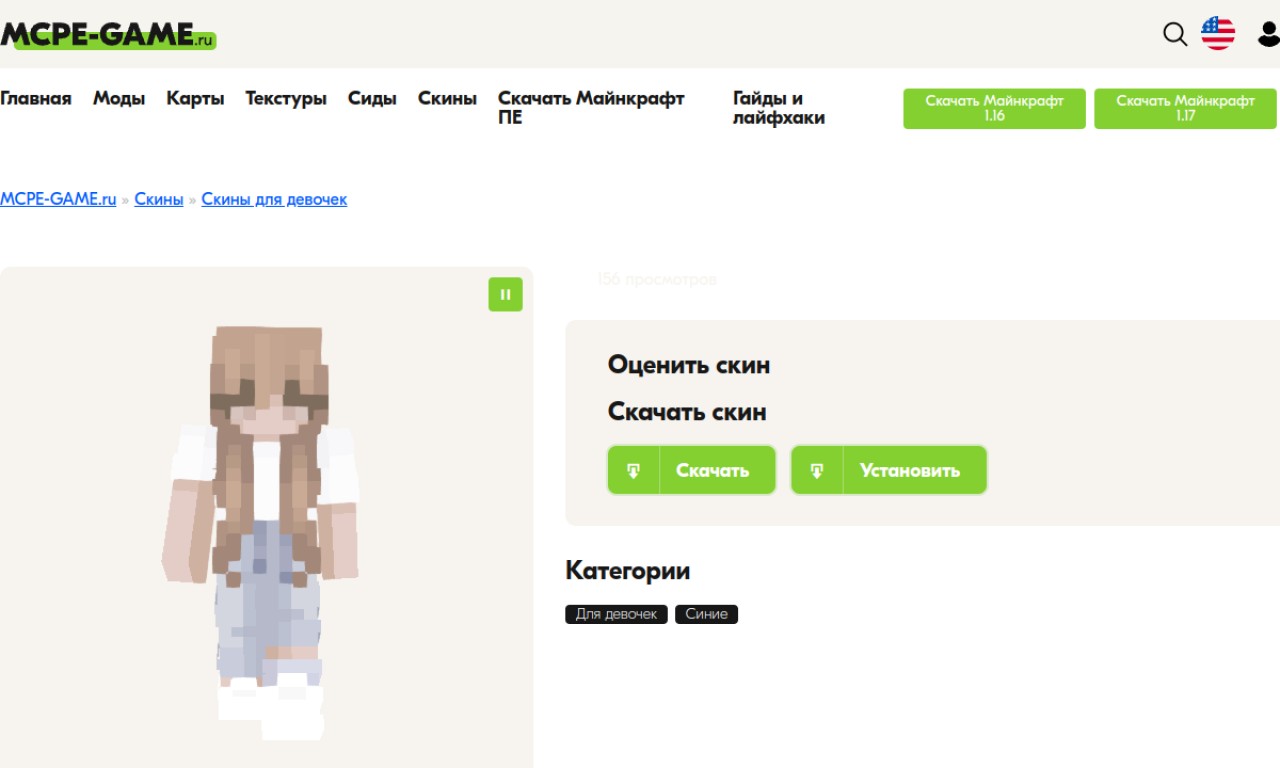
Task: Open the Скины menu item
Action: [447, 98]
